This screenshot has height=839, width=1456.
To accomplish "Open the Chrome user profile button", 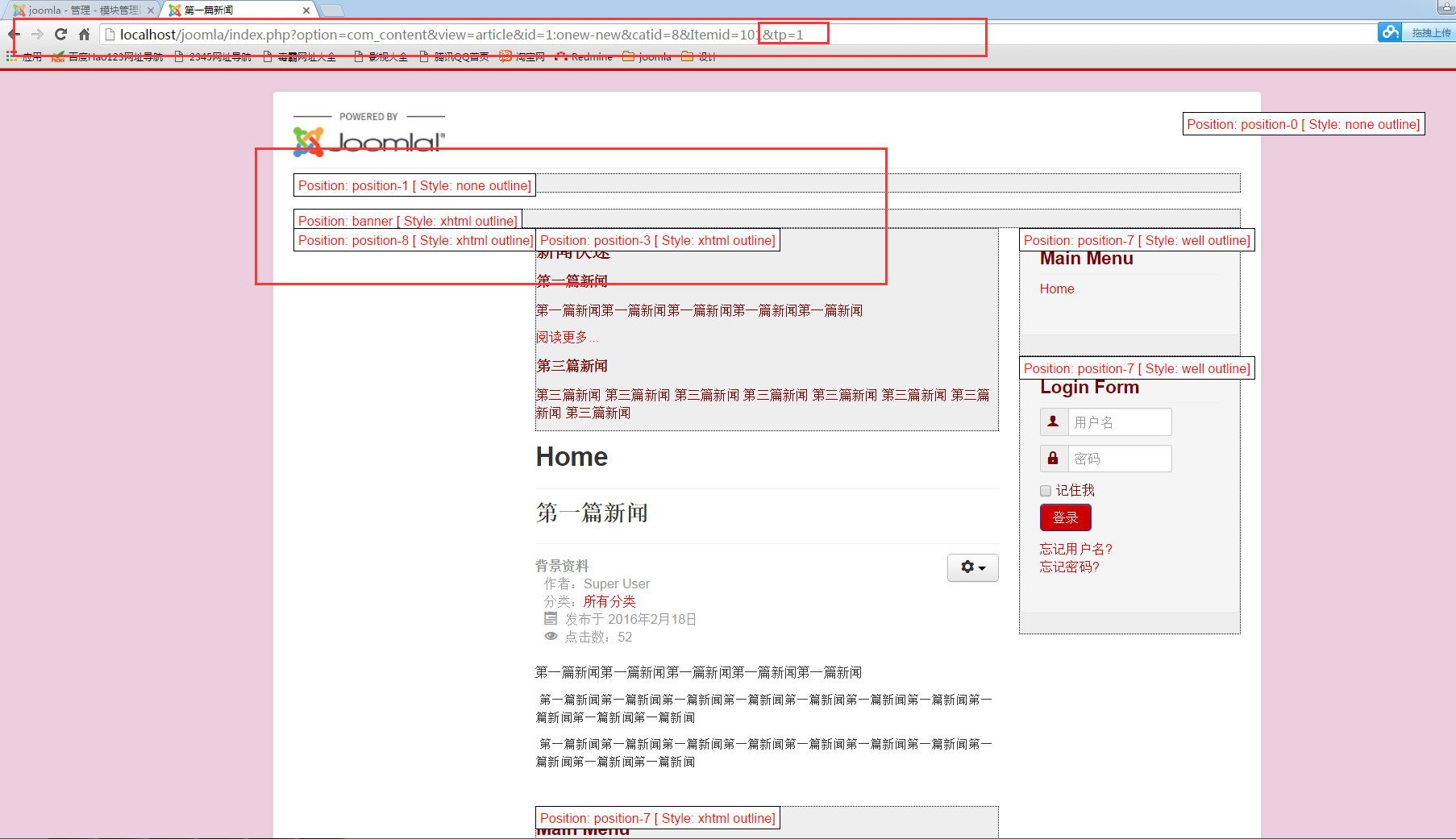I will 1446,7.
